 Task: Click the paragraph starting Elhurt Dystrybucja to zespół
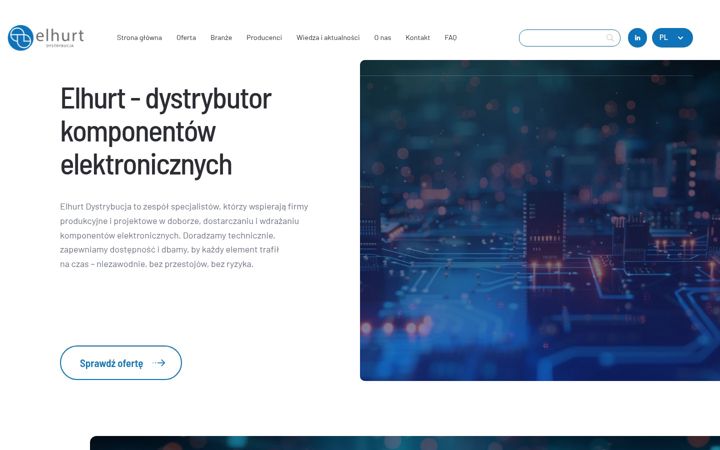(184, 235)
